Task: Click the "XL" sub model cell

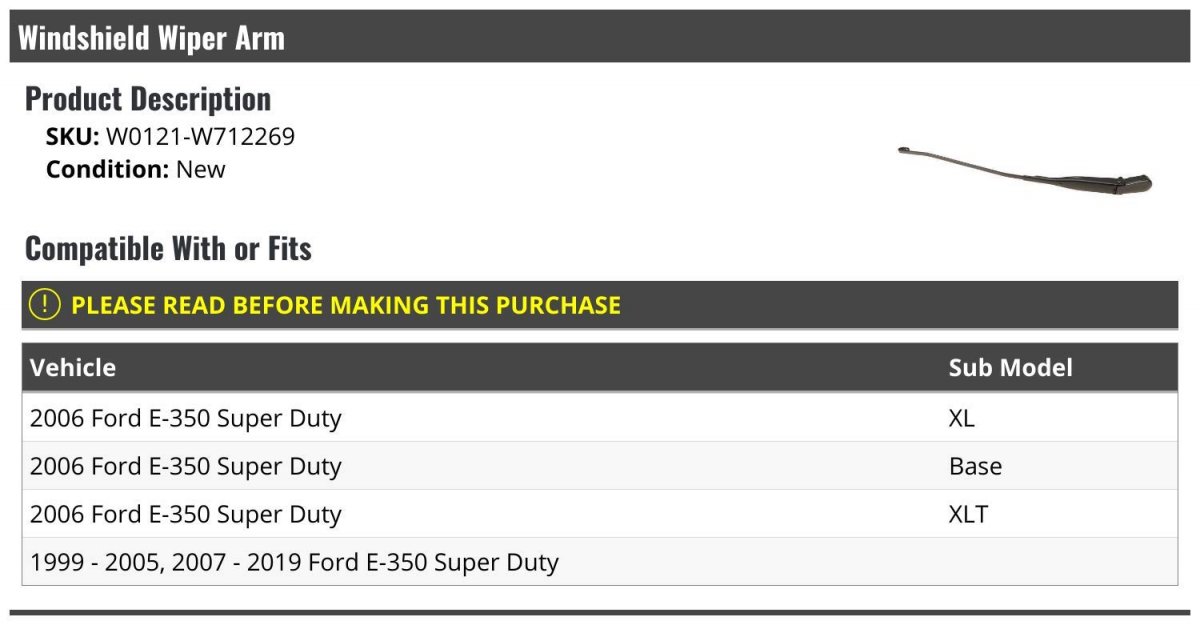Action: point(961,418)
